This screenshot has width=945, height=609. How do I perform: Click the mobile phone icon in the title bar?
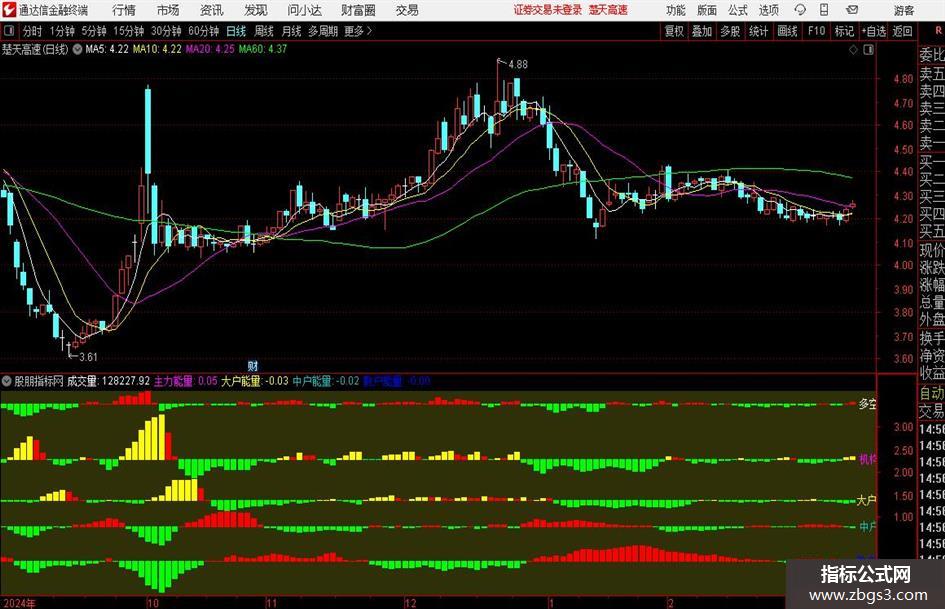824,10
